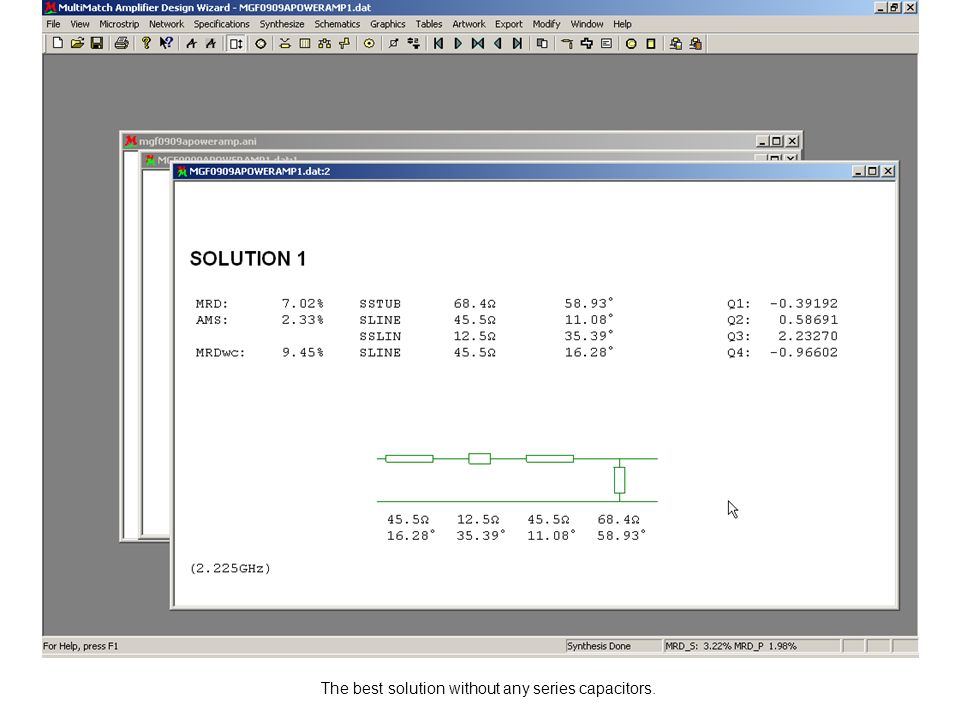The height and width of the screenshot is (720, 960).
Task: Open the Help menu
Action: point(622,24)
